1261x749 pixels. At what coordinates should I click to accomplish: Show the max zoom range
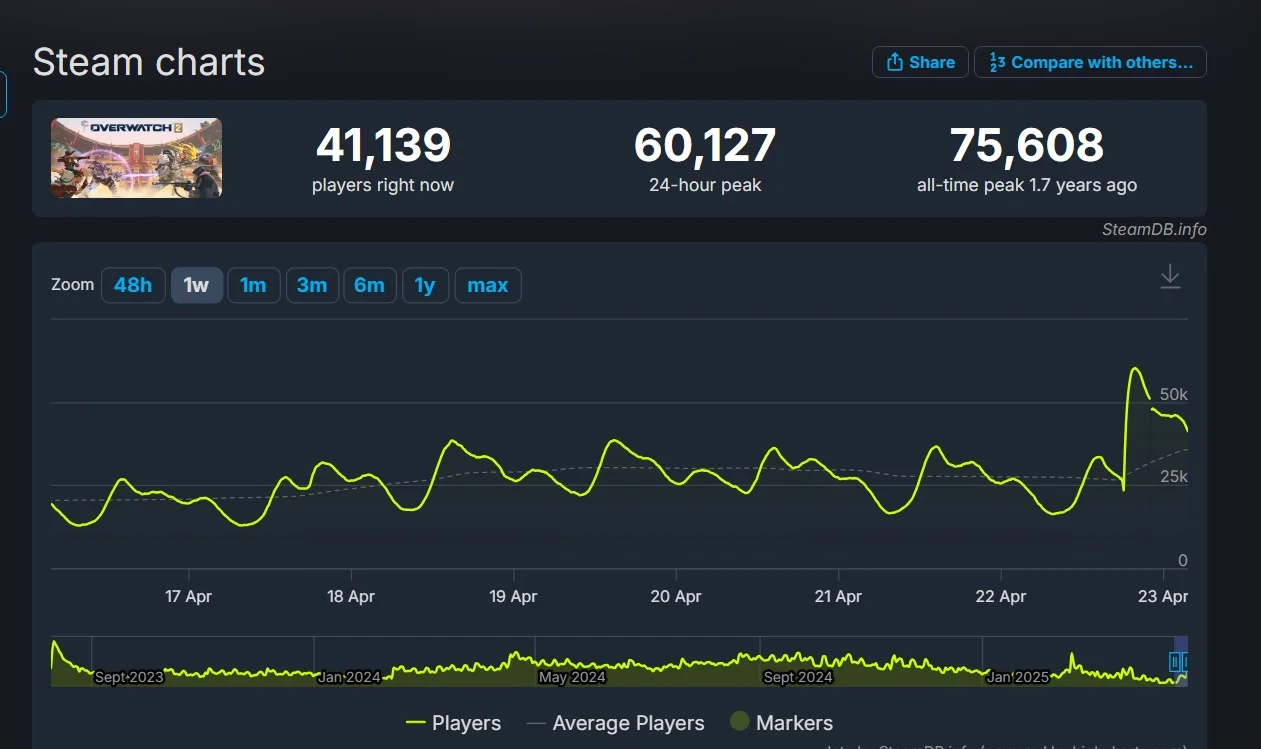tap(488, 285)
